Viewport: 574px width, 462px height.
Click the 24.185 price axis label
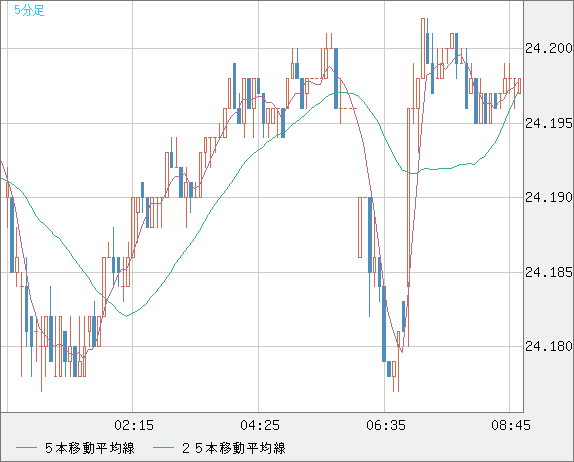(x=549, y=272)
